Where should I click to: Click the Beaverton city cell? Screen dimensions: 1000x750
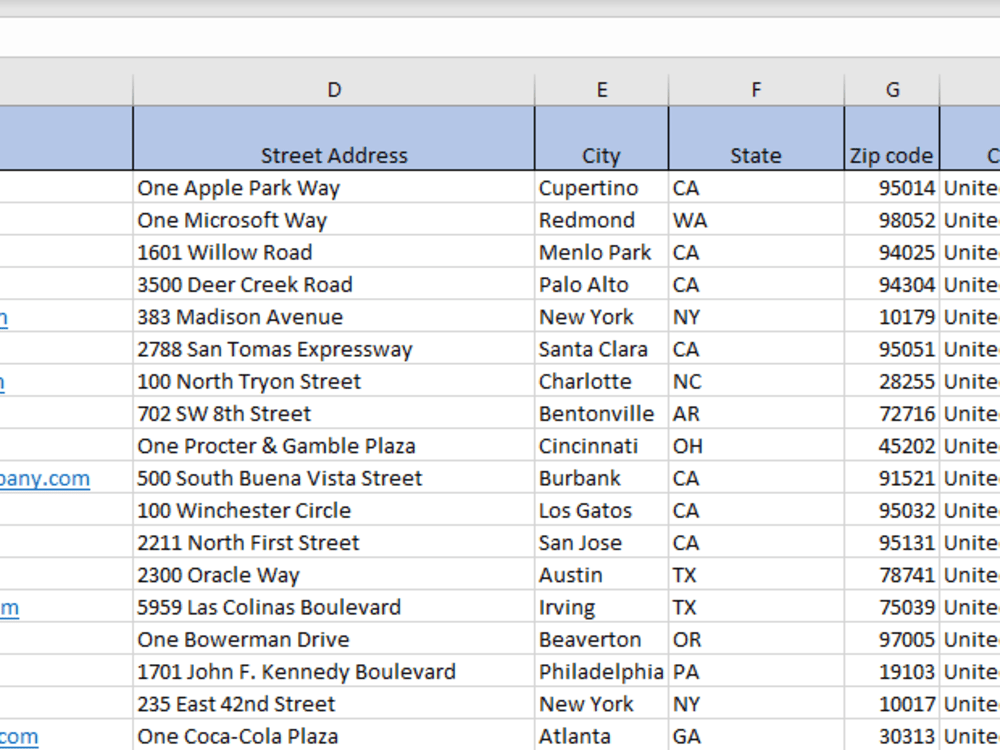(x=601, y=638)
